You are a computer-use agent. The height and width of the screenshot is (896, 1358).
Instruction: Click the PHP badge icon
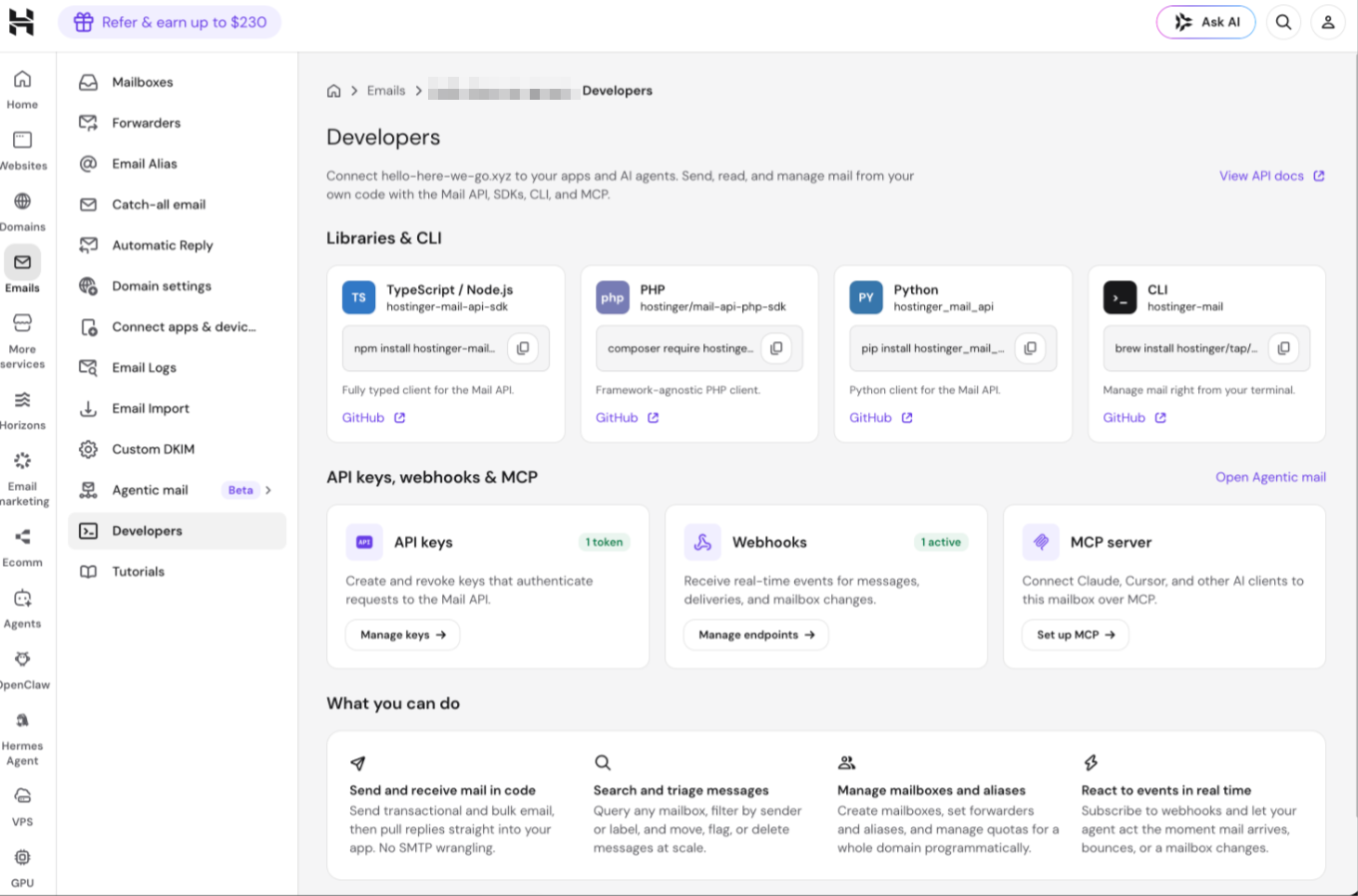pos(613,297)
